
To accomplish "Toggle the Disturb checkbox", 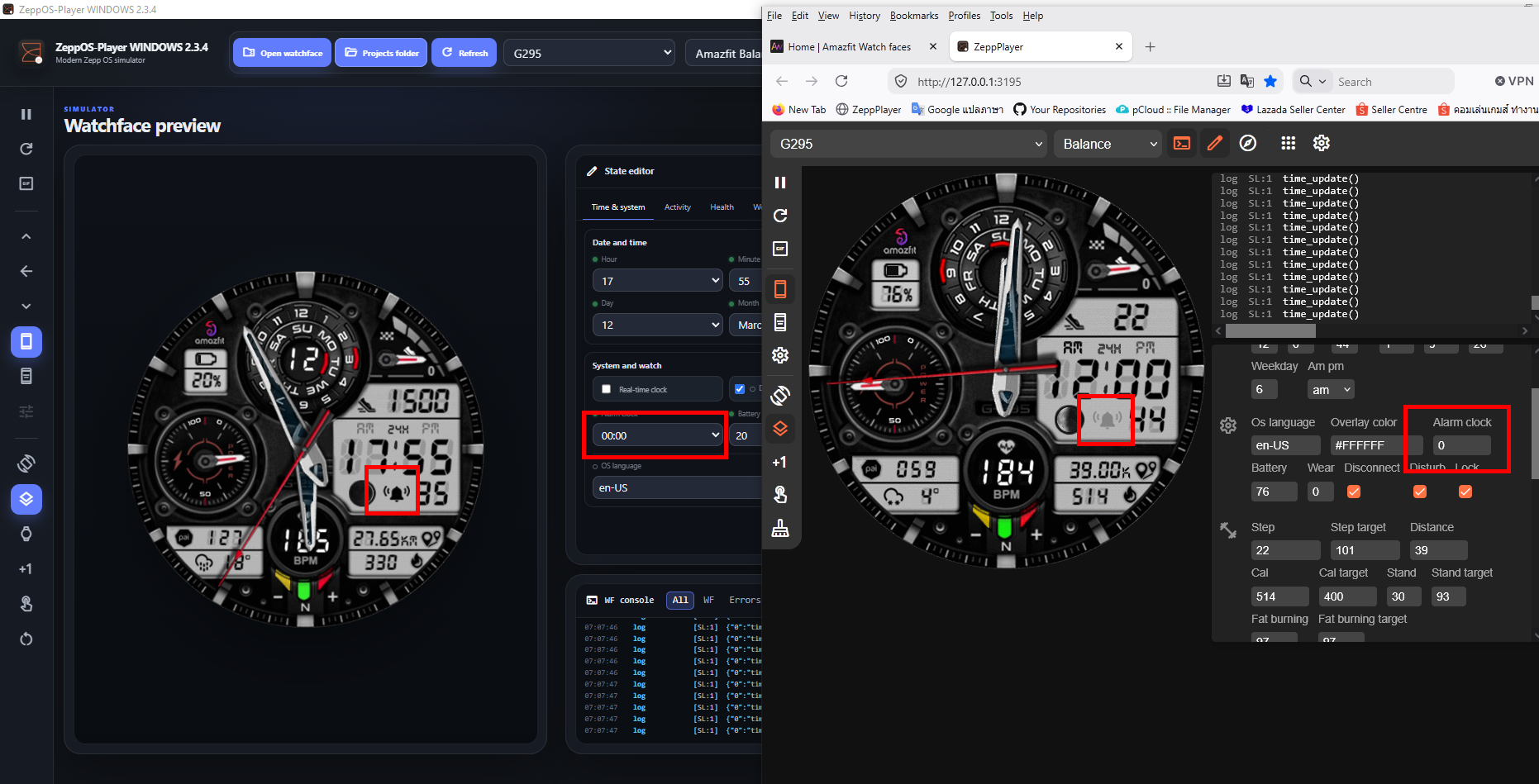I will pyautogui.click(x=1420, y=492).
